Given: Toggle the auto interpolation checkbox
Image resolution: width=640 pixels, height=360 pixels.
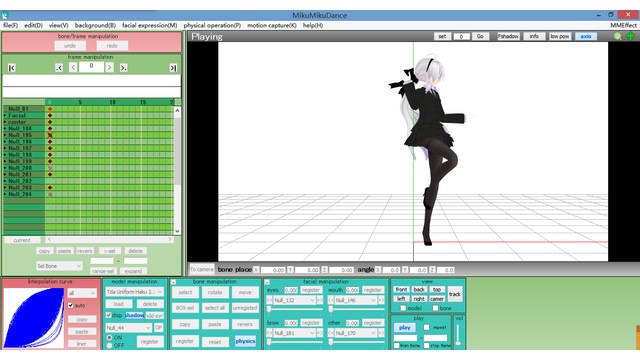Looking at the screenshot, I should (x=71, y=305).
